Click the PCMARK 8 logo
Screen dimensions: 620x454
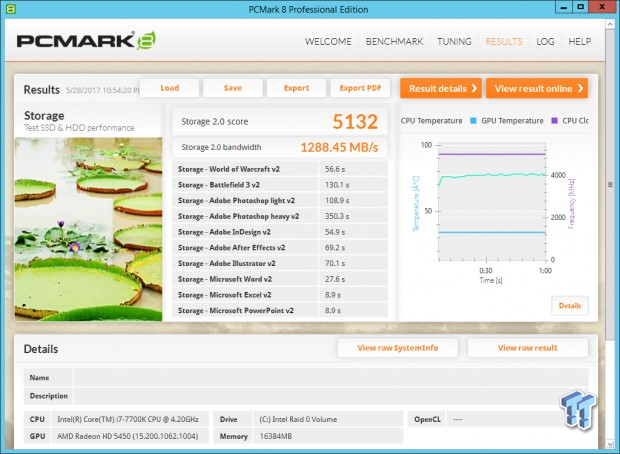click(x=86, y=41)
